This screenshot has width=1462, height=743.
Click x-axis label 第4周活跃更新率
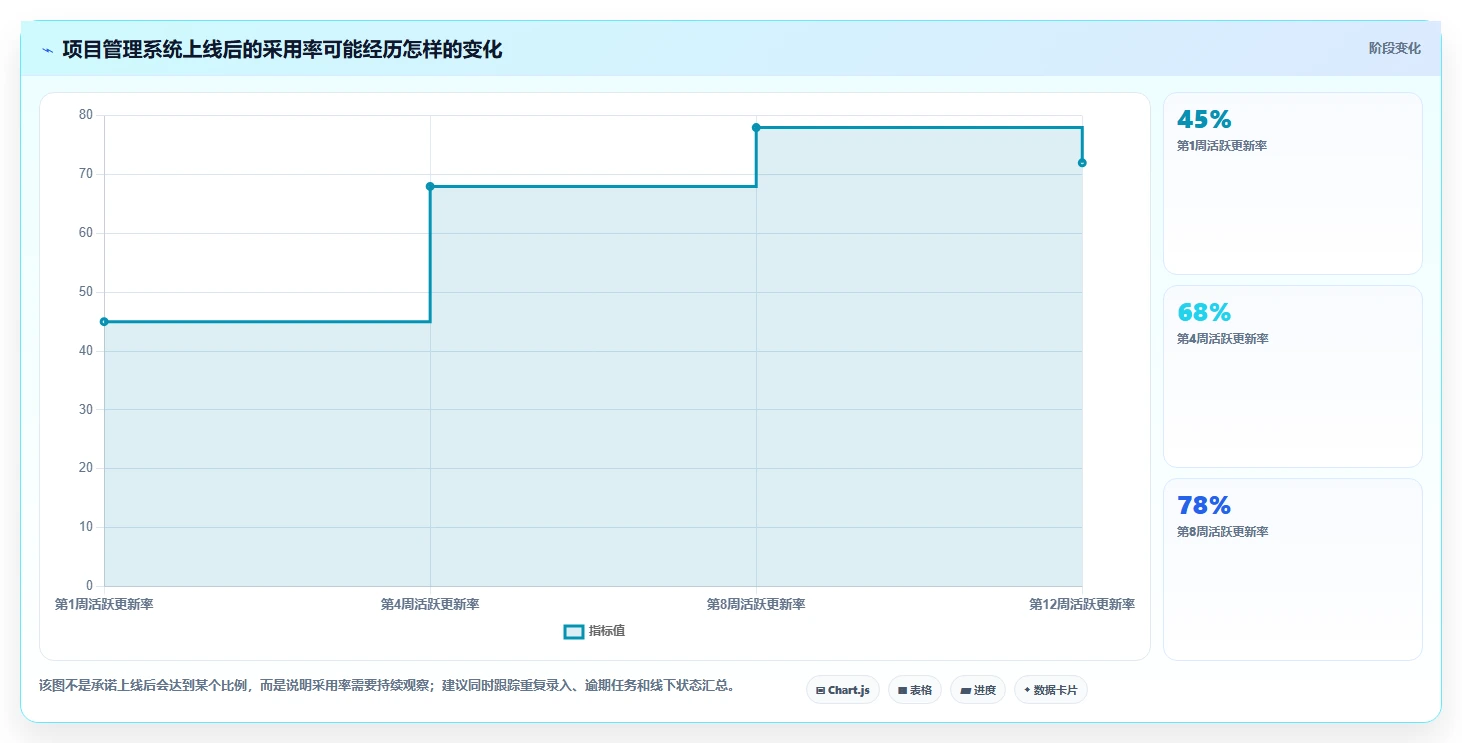(430, 604)
